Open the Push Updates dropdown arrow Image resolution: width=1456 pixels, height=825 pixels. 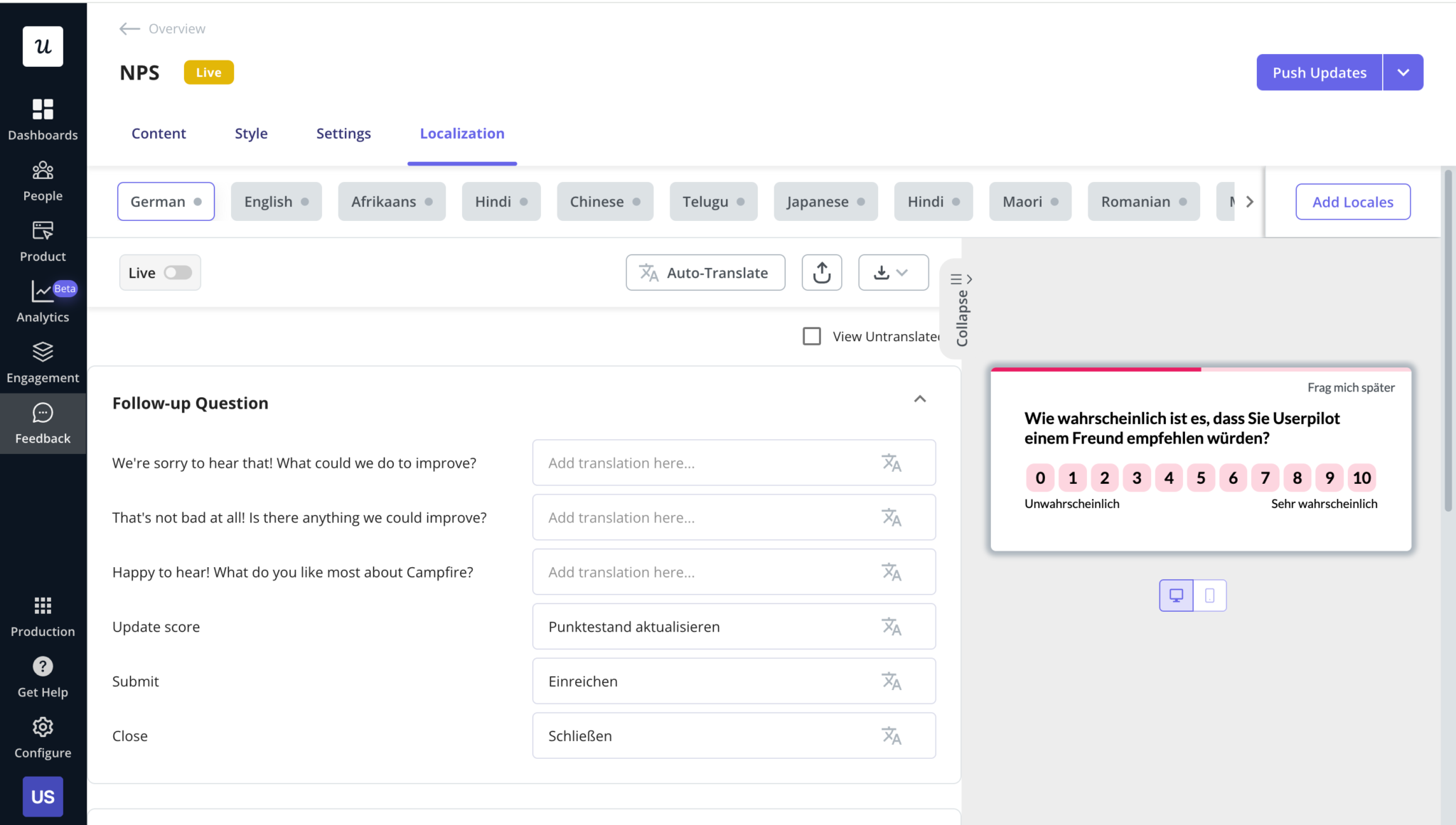[1403, 72]
